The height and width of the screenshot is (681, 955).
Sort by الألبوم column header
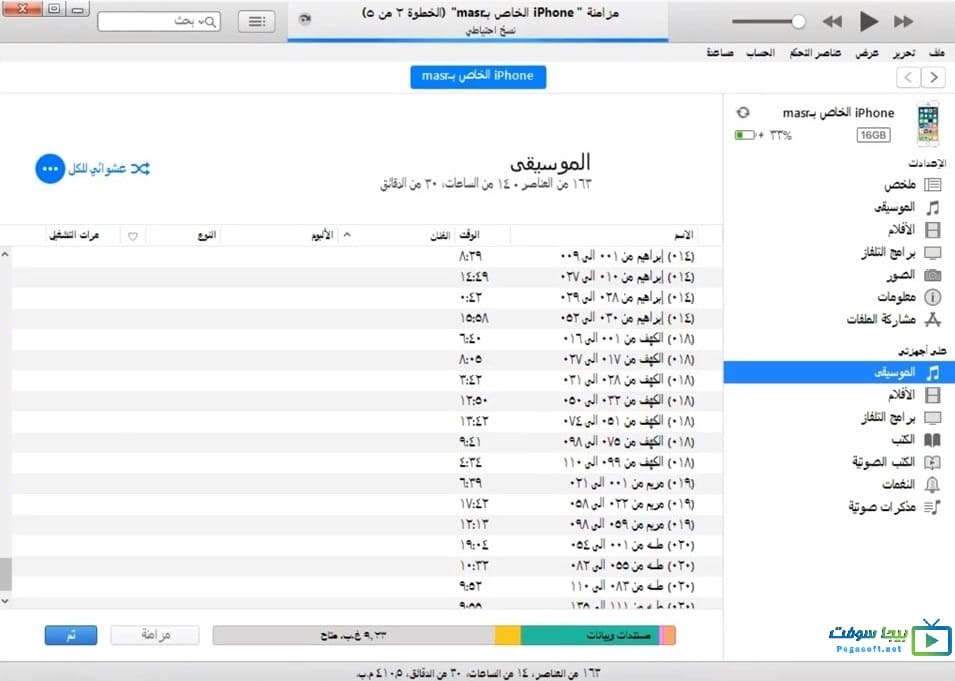click(322, 235)
